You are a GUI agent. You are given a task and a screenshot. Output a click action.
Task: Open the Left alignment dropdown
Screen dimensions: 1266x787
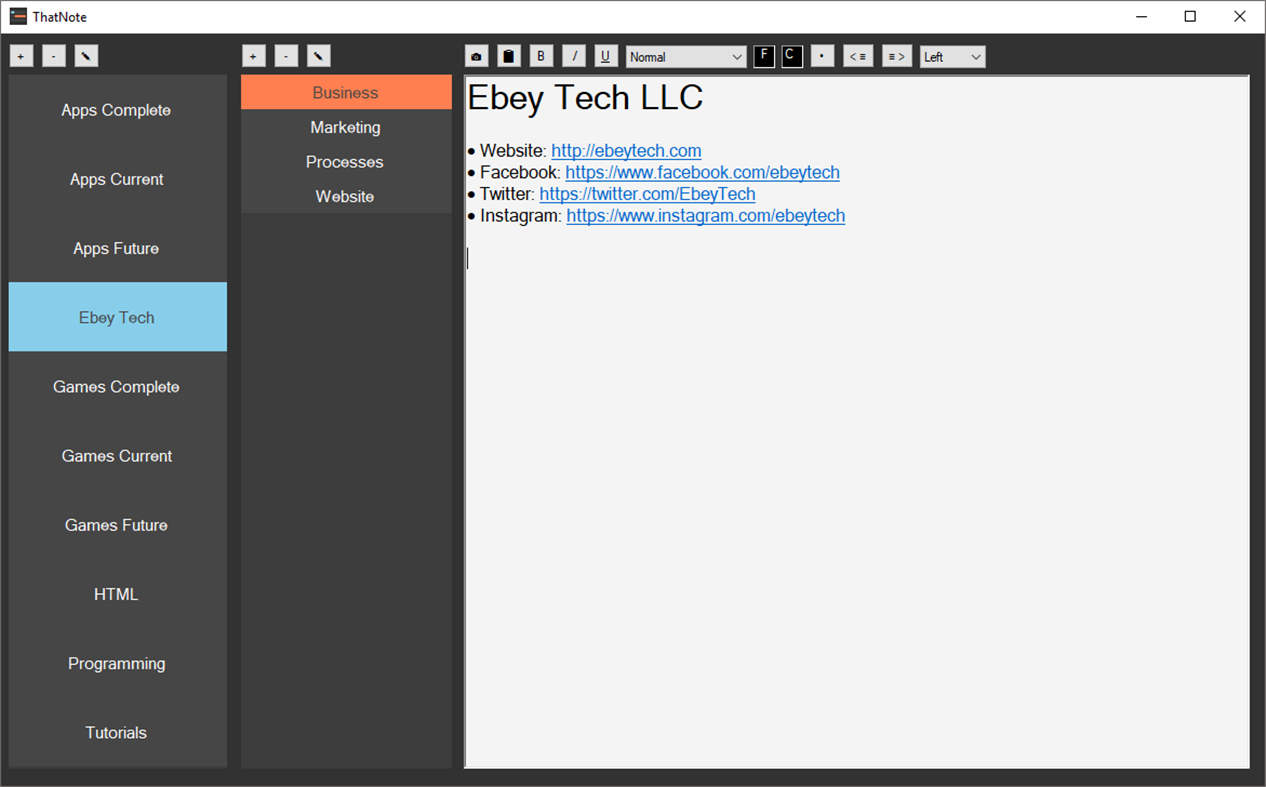[952, 56]
